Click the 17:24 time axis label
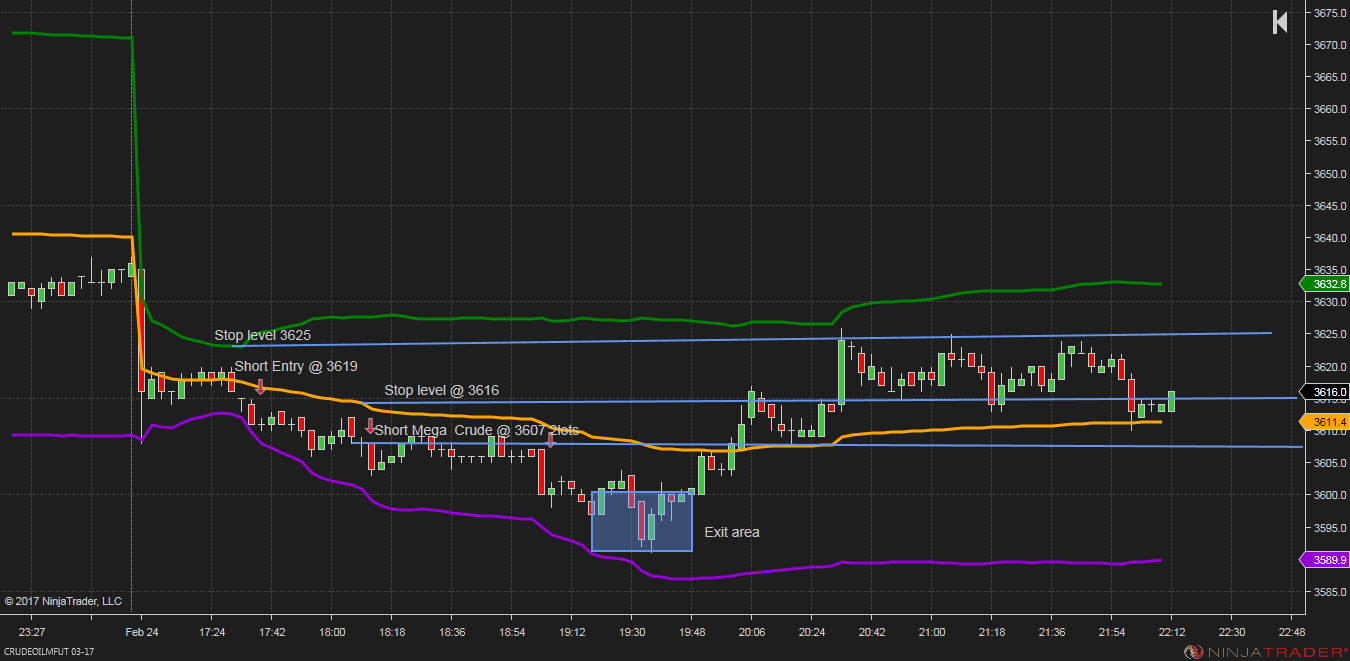The width and height of the screenshot is (1350, 661). tap(212, 632)
